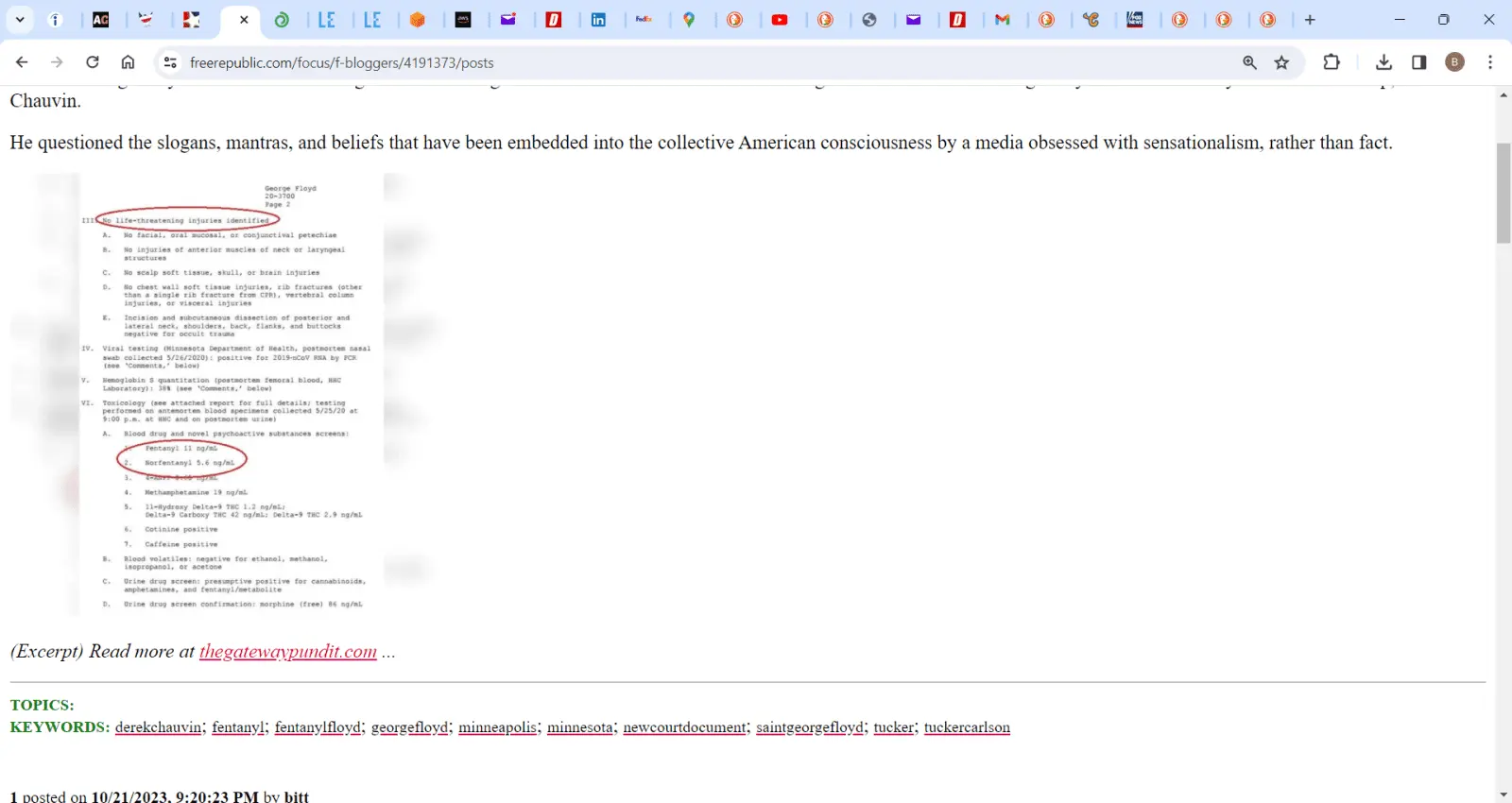
Task: Click the KEYWORDS: label
Action: point(60,727)
